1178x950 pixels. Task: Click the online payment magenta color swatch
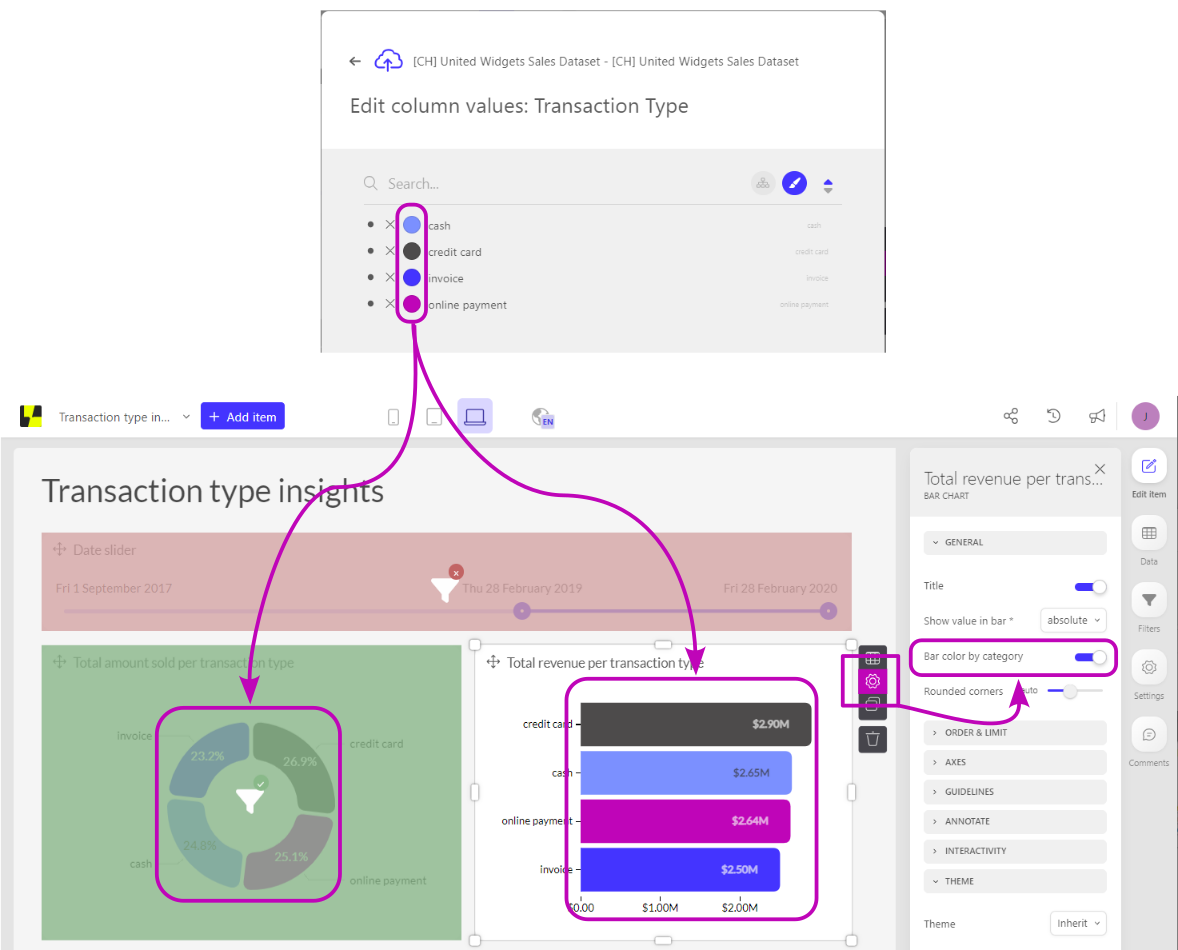(x=412, y=304)
